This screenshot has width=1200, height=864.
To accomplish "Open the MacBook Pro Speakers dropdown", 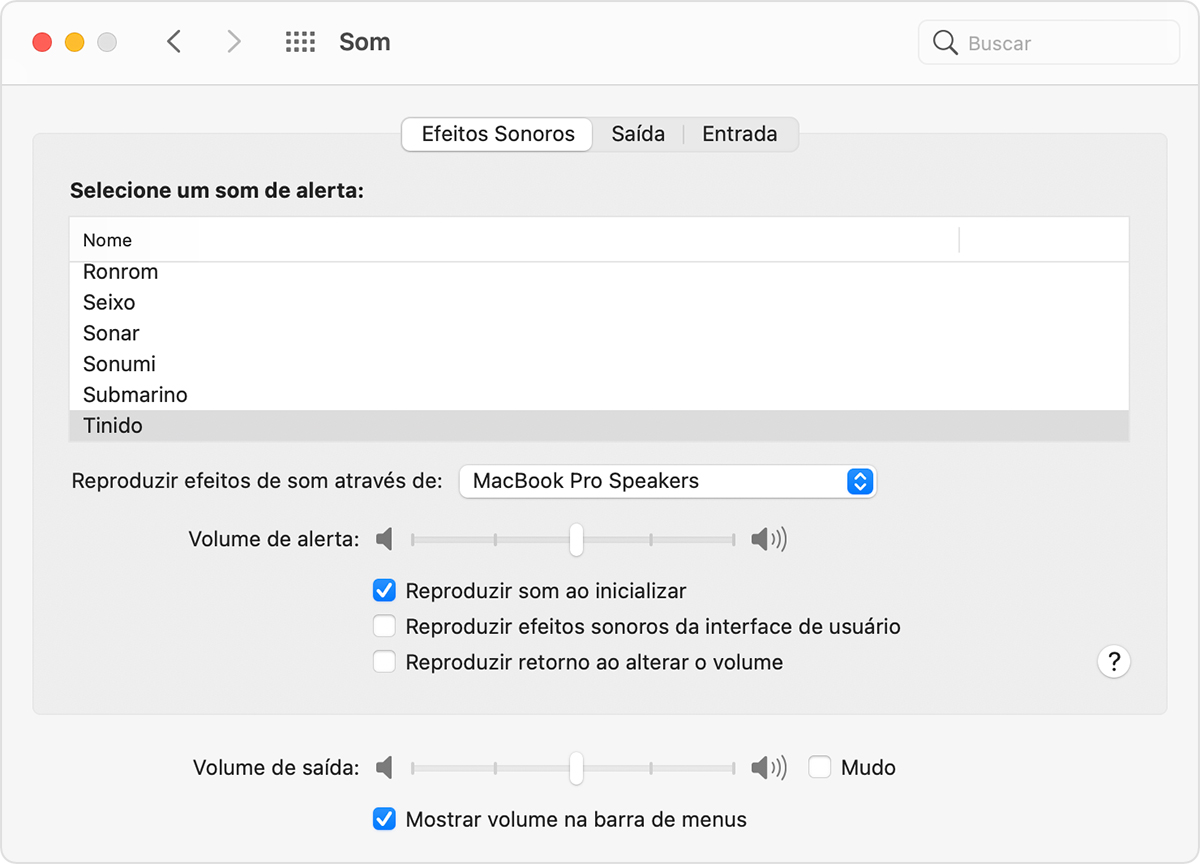I will coord(667,481).
